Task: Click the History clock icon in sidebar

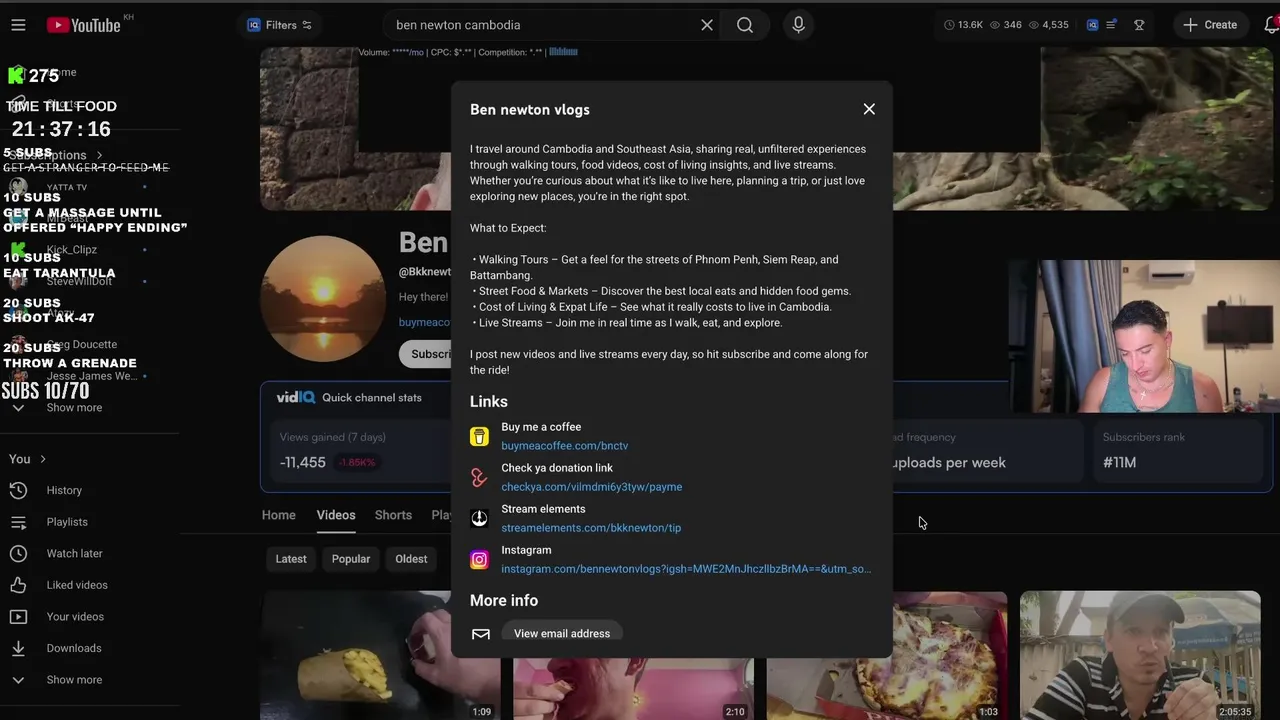Action: (18, 490)
